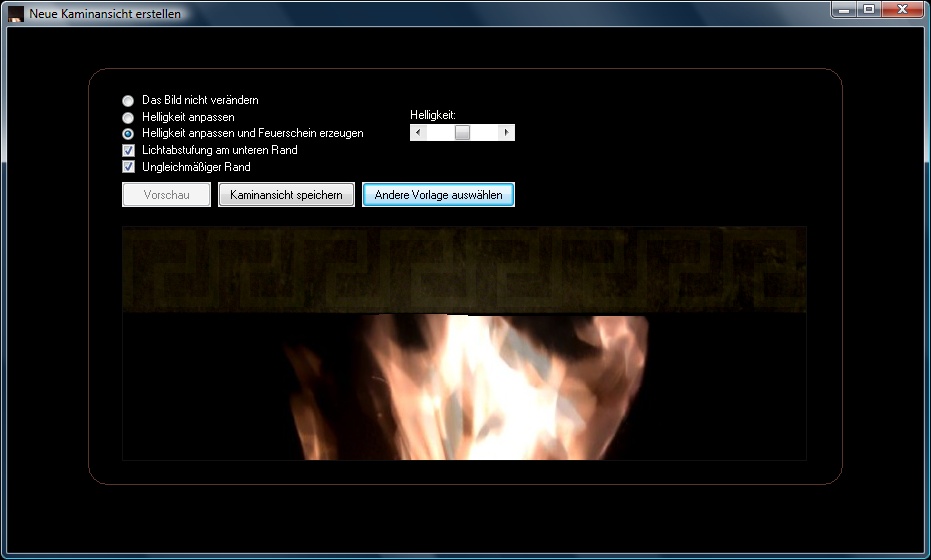Click the fire flames in the preview image
931x560 pixels.
[x=460, y=390]
